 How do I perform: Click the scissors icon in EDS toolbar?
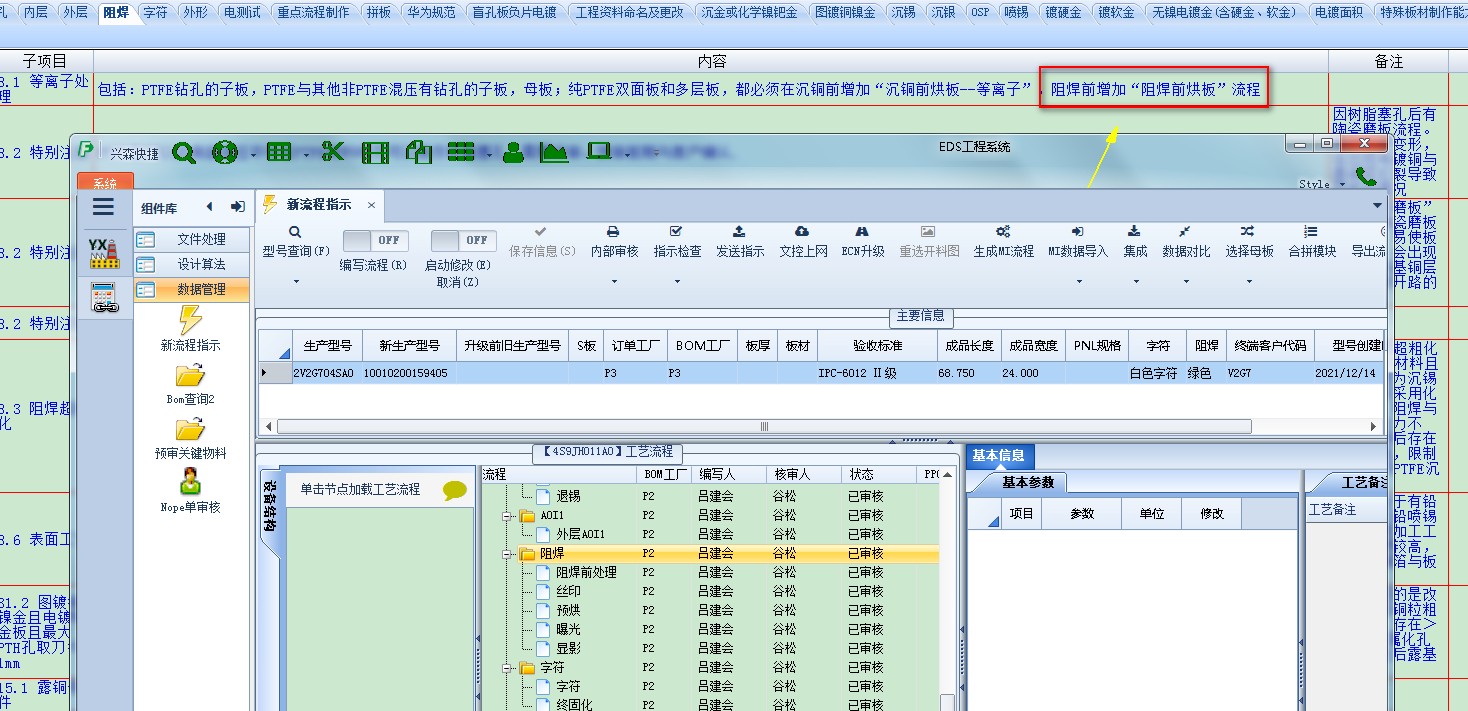click(x=333, y=152)
